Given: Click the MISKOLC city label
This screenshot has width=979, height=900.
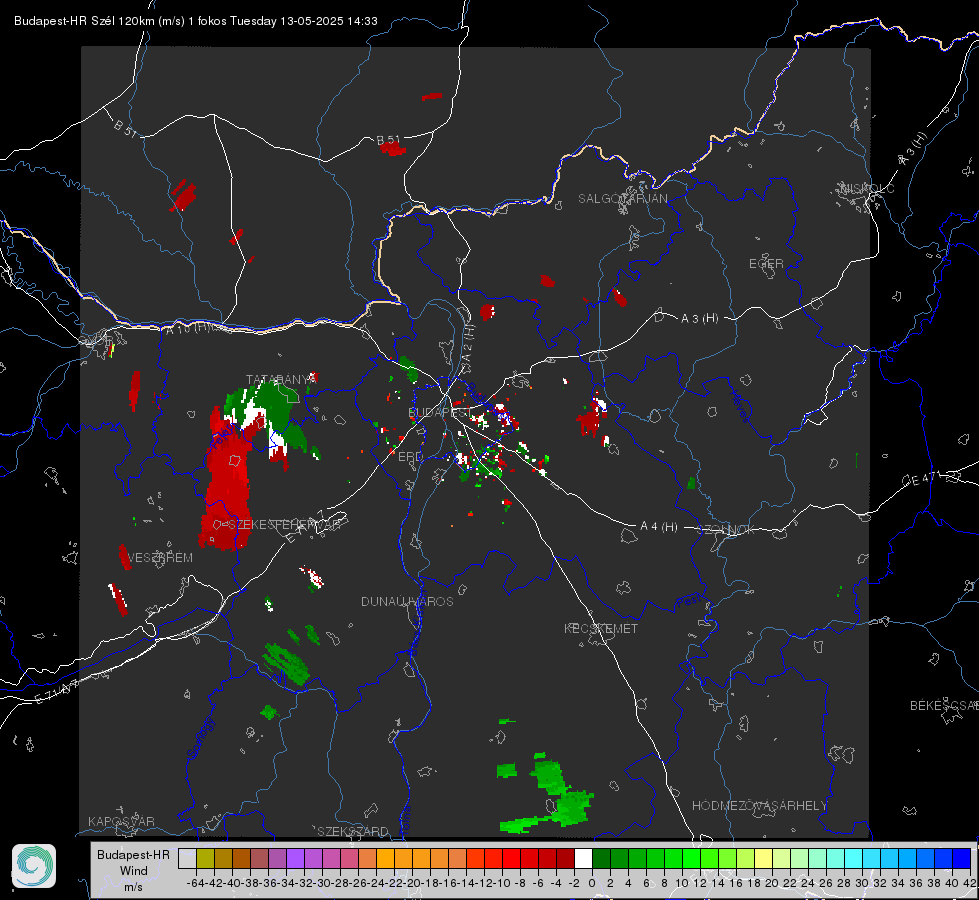Looking at the screenshot, I should tap(867, 188).
